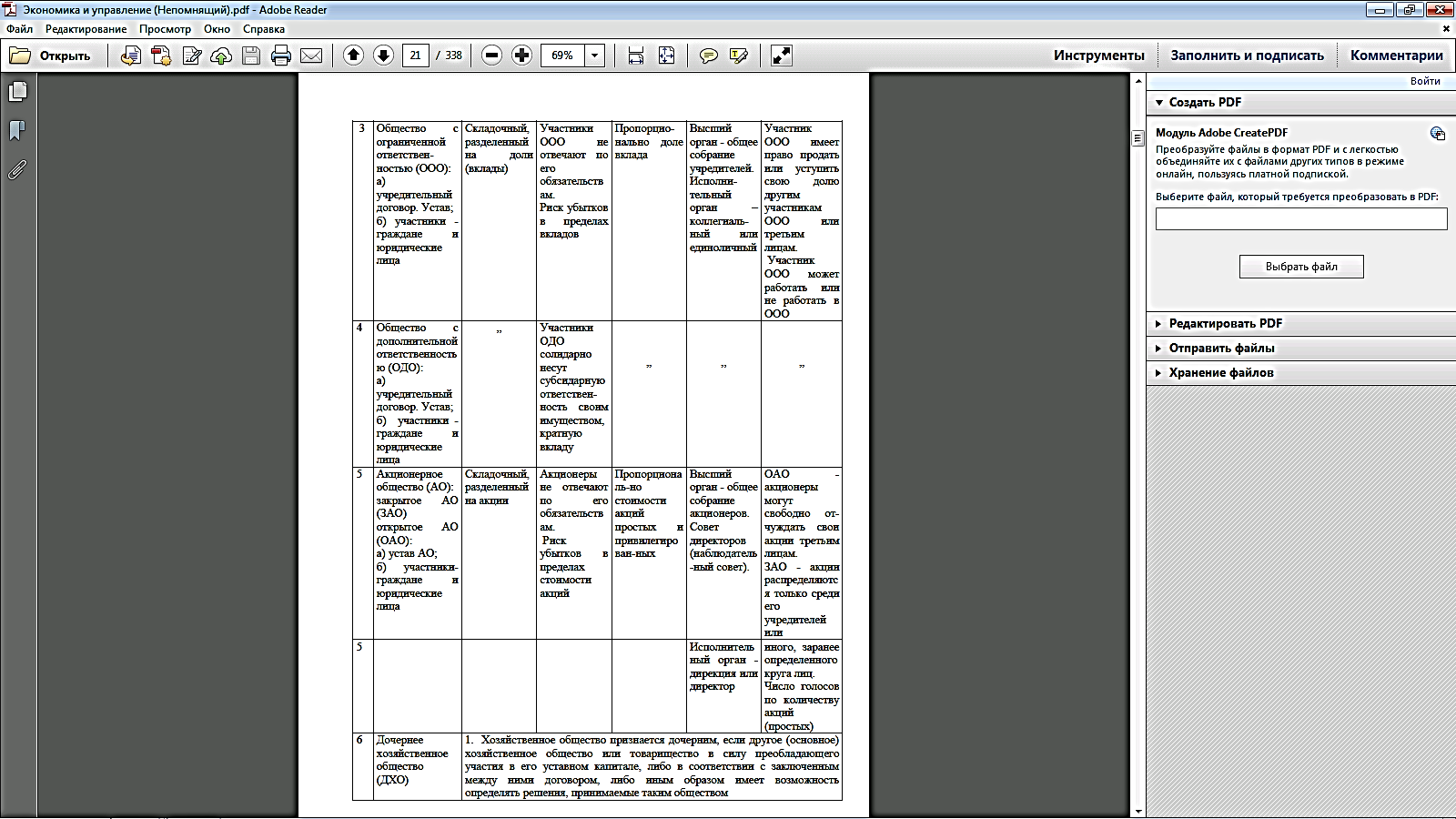This screenshot has height=819, width=1456.
Task: Click the save floppy disk icon
Action: pos(251,56)
